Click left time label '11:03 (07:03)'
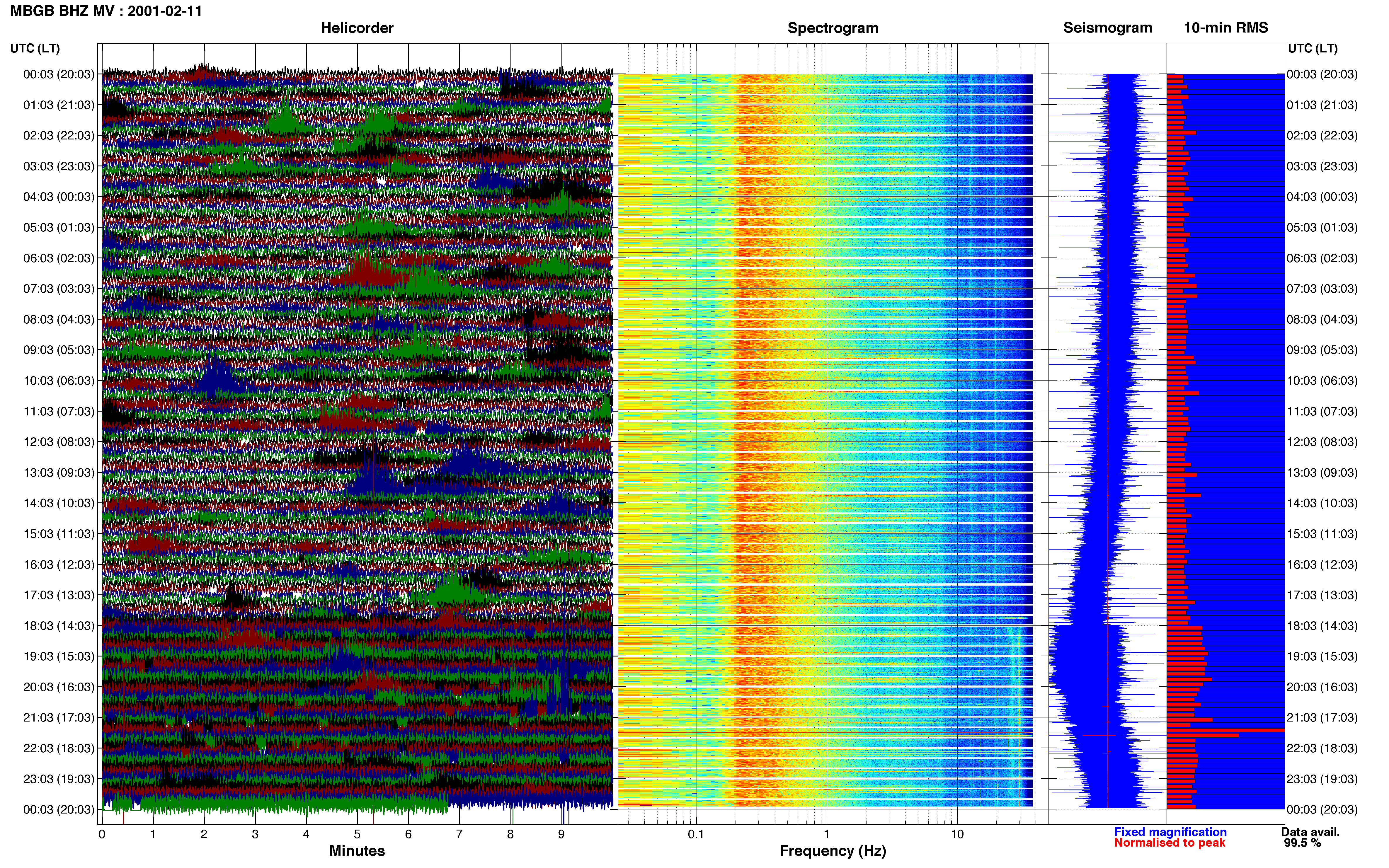1389x868 pixels. click(x=59, y=412)
